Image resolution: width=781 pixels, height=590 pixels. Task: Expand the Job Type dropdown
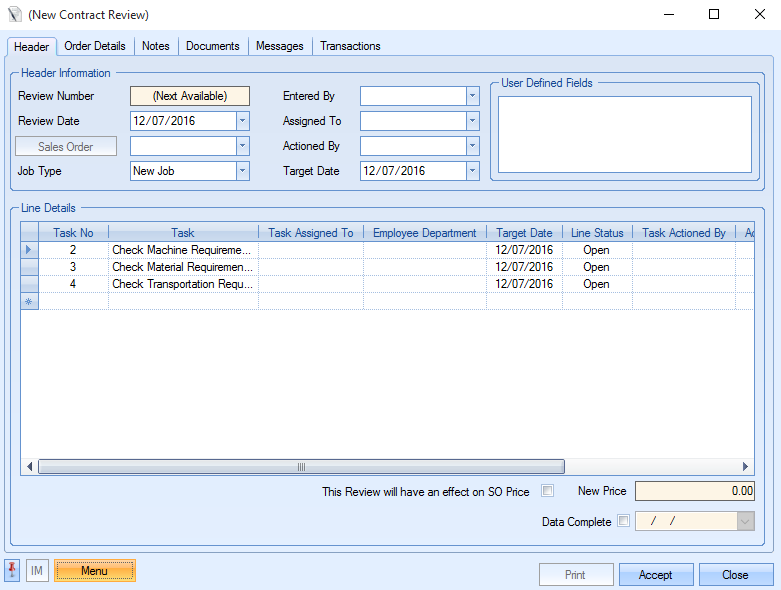[x=242, y=171]
